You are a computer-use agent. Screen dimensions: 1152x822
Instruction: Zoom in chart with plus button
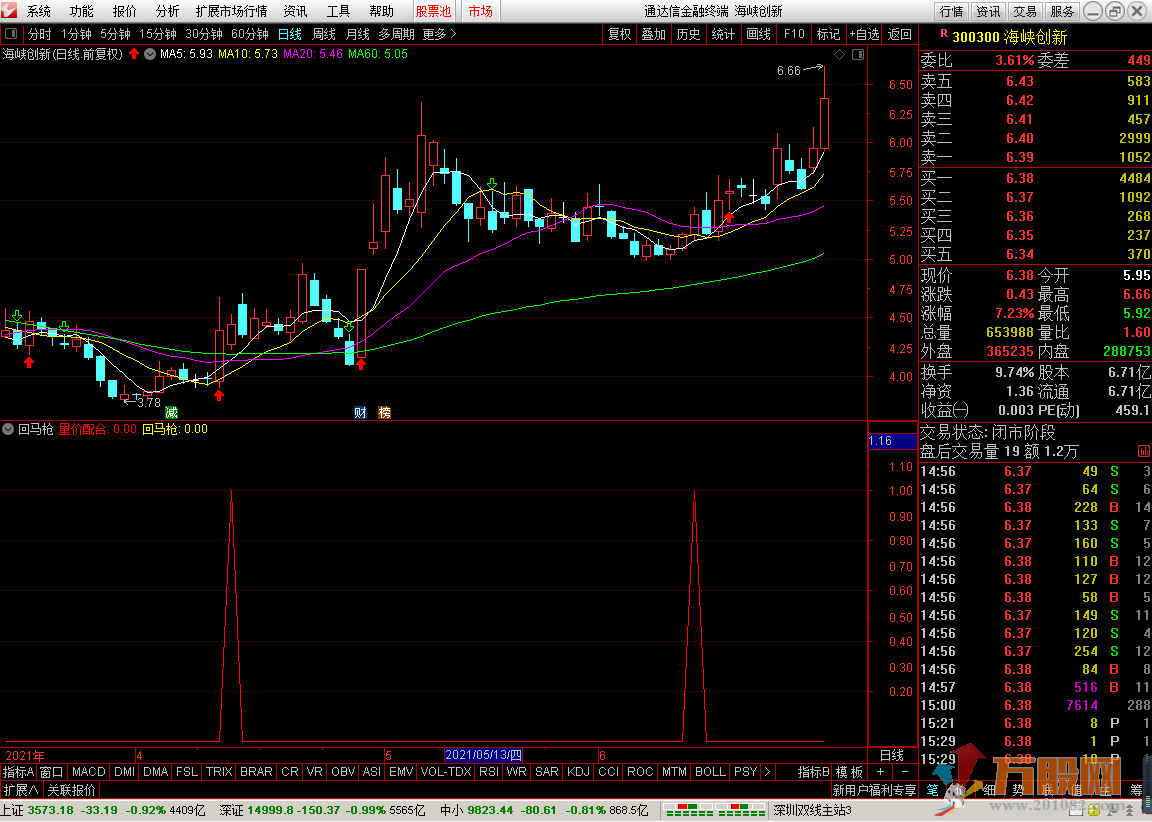pos(880,771)
